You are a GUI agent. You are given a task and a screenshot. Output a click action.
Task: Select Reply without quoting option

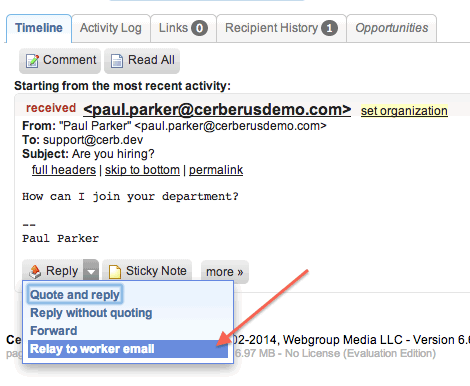coord(91,313)
